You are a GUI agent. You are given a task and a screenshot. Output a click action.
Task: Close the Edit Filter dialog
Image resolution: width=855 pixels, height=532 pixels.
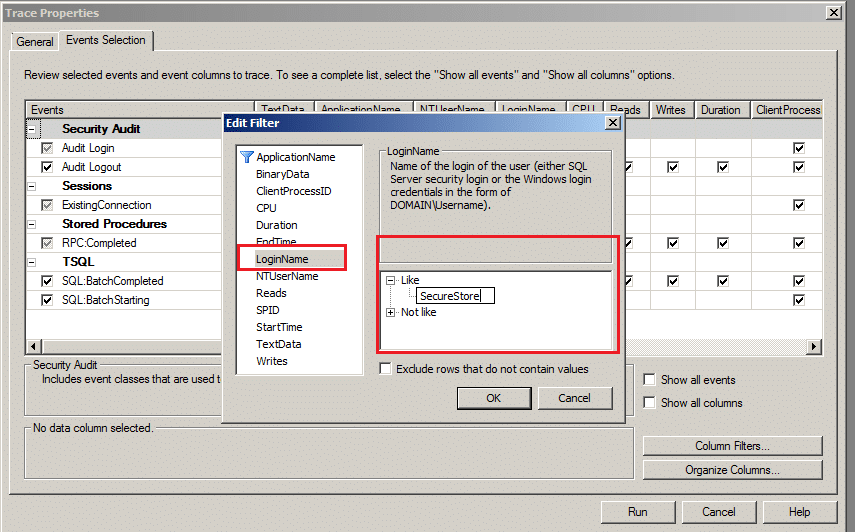tap(613, 123)
